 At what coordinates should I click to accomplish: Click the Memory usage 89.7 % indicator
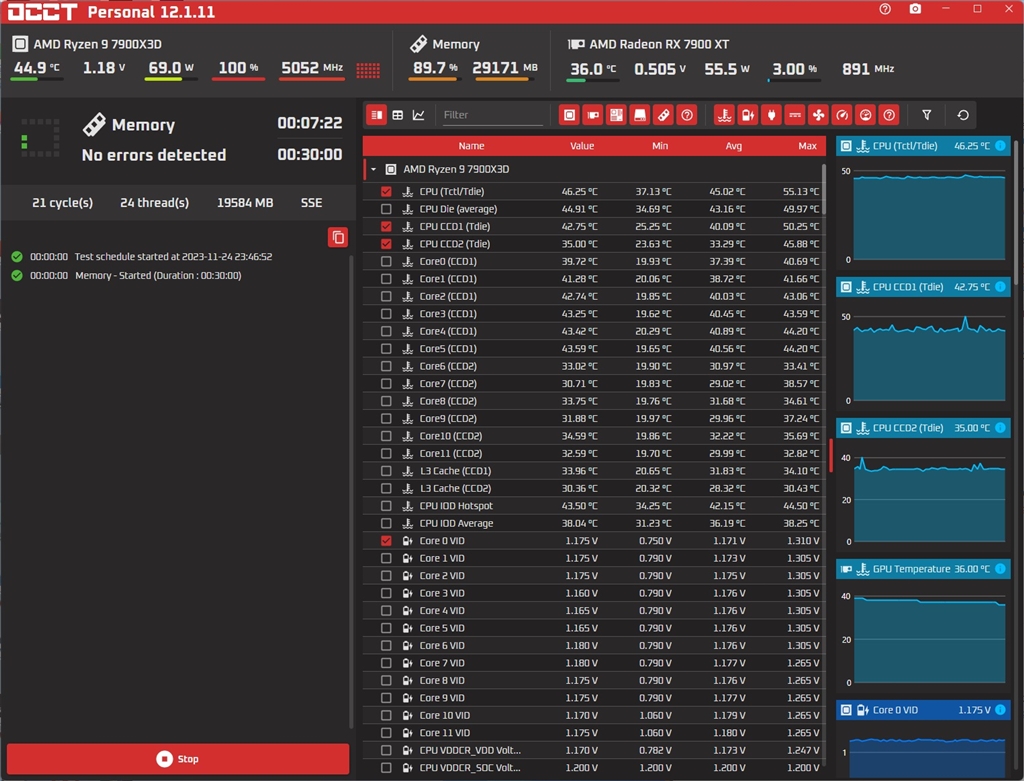pyautogui.click(x=434, y=69)
